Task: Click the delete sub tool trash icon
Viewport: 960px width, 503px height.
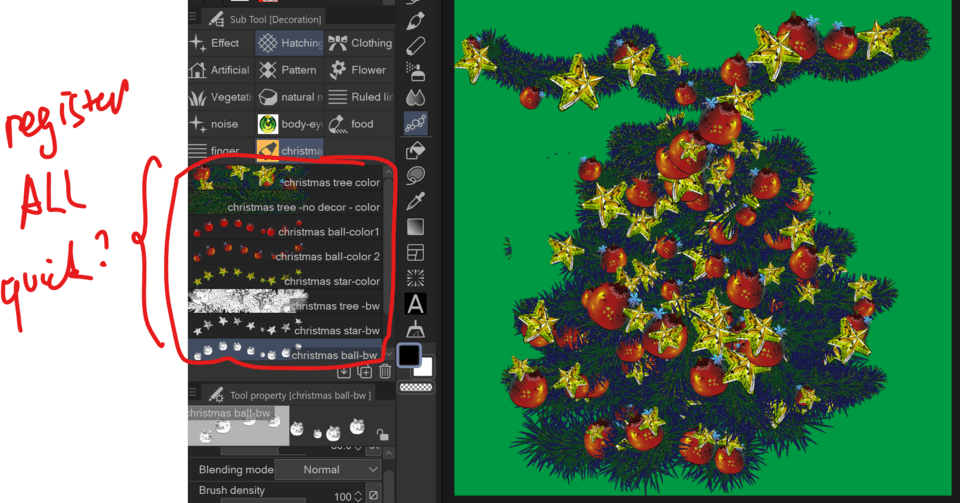Action: (x=385, y=371)
